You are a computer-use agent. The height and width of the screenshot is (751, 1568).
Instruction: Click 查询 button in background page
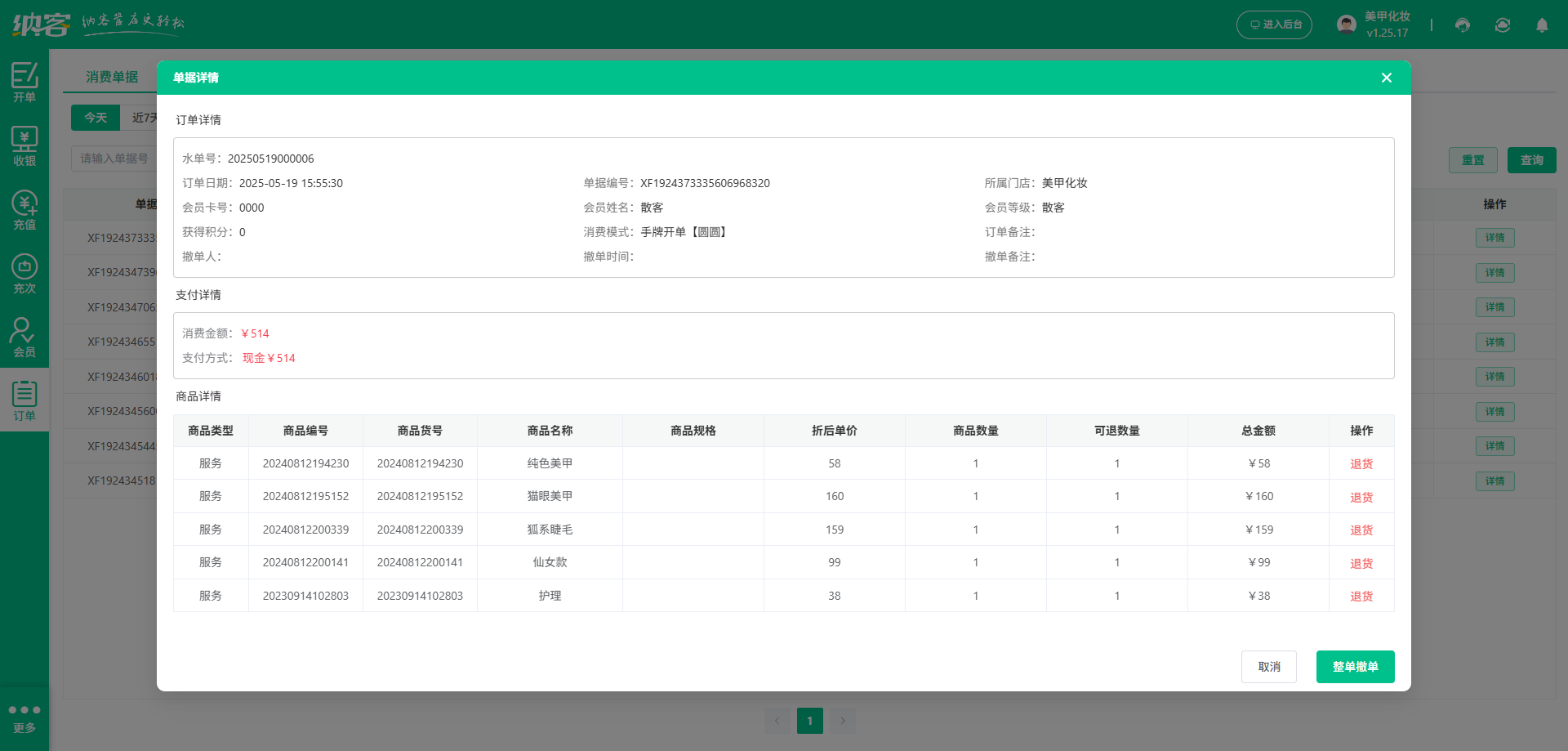[x=1532, y=160]
